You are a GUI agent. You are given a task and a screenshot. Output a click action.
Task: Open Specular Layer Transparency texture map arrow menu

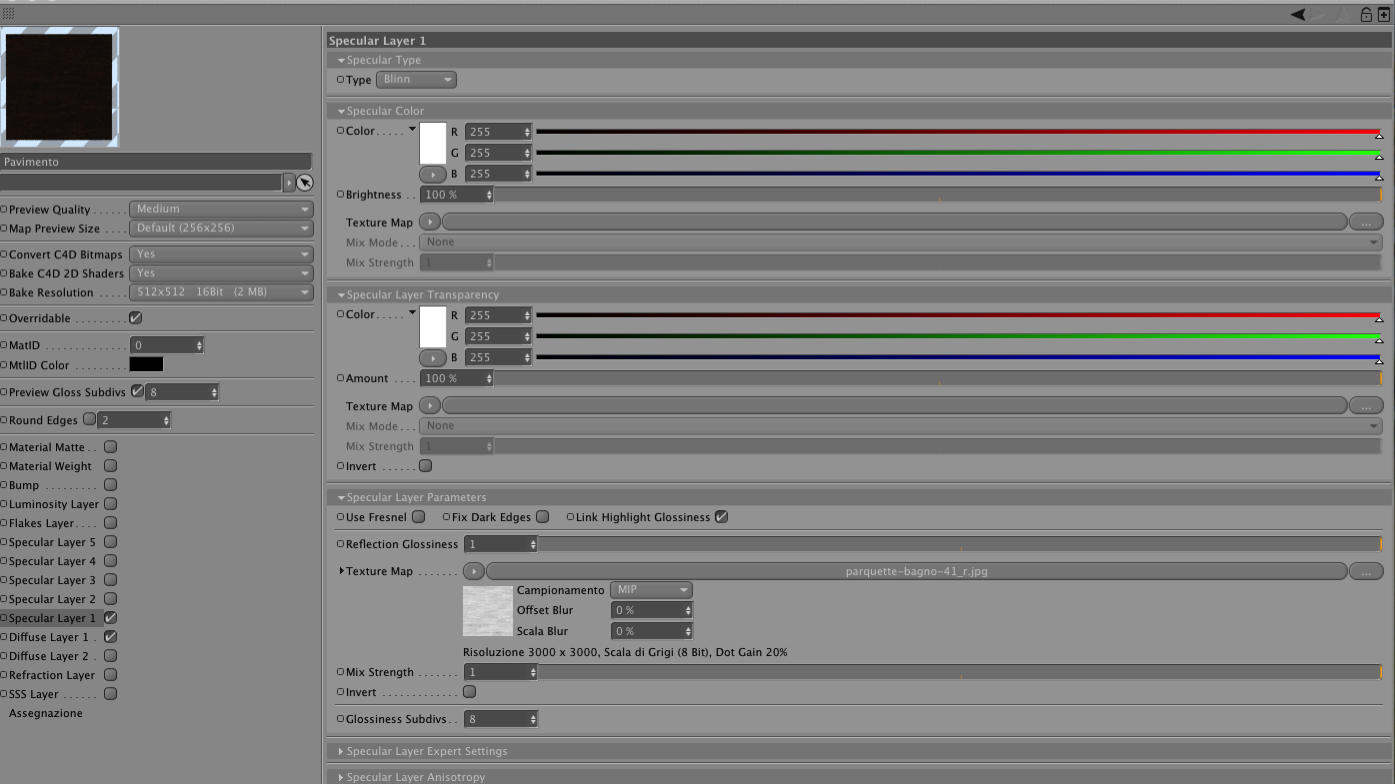(430, 406)
